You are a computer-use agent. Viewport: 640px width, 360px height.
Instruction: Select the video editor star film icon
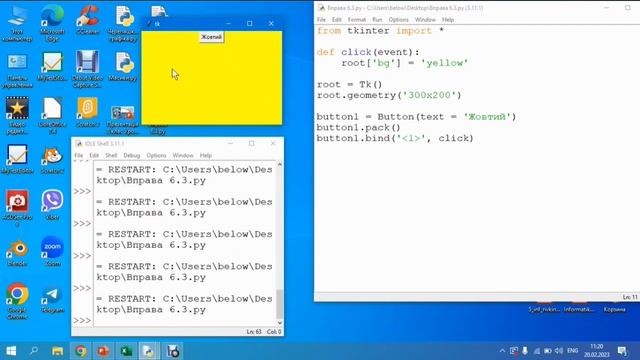pos(17,116)
